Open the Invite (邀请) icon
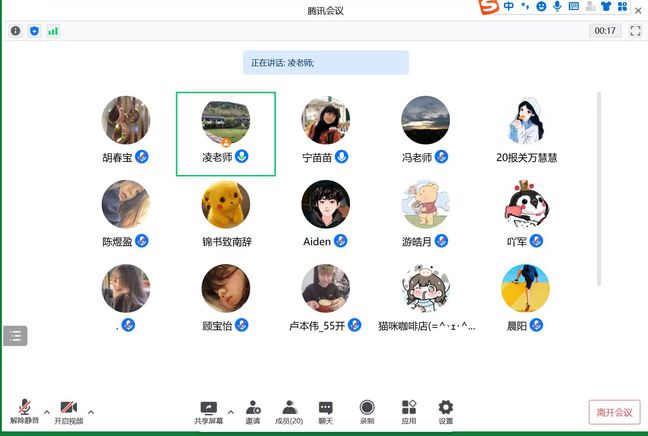This screenshot has width=648, height=436. pyautogui.click(x=252, y=411)
